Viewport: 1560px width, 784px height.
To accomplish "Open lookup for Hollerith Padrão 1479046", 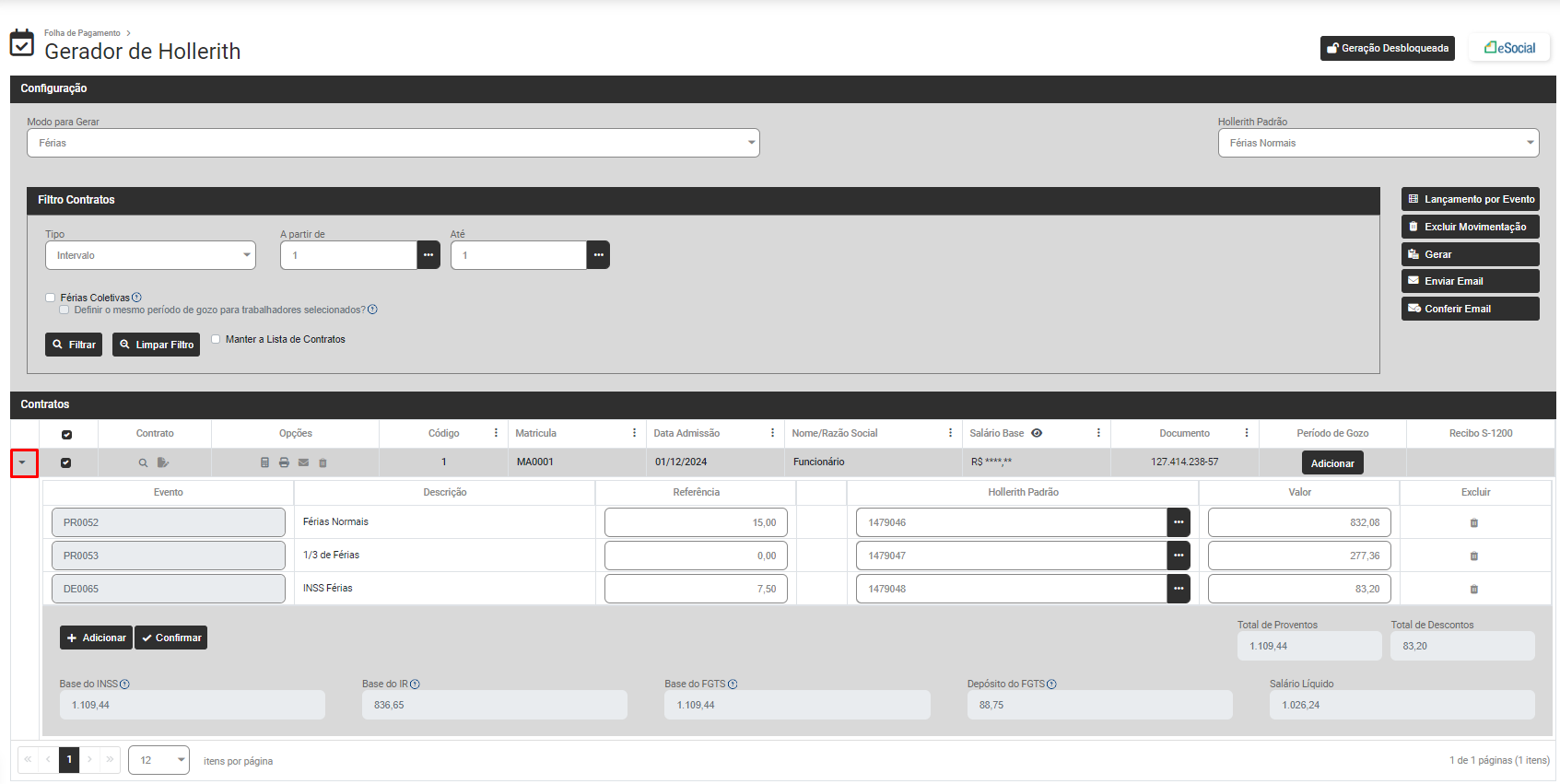I will point(1179,522).
